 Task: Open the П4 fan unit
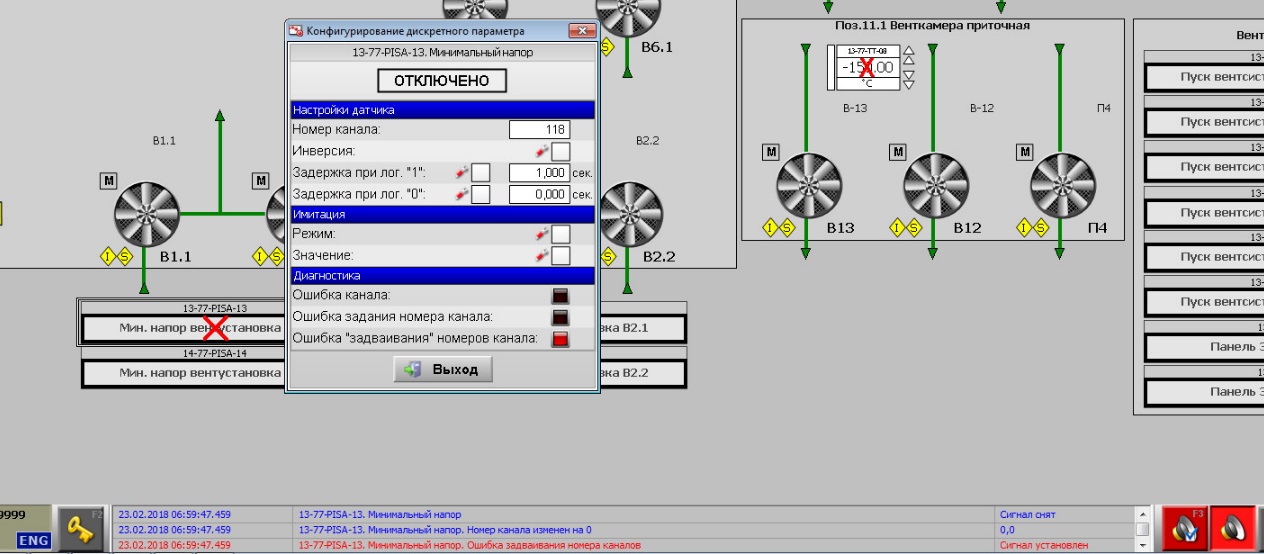(1062, 185)
